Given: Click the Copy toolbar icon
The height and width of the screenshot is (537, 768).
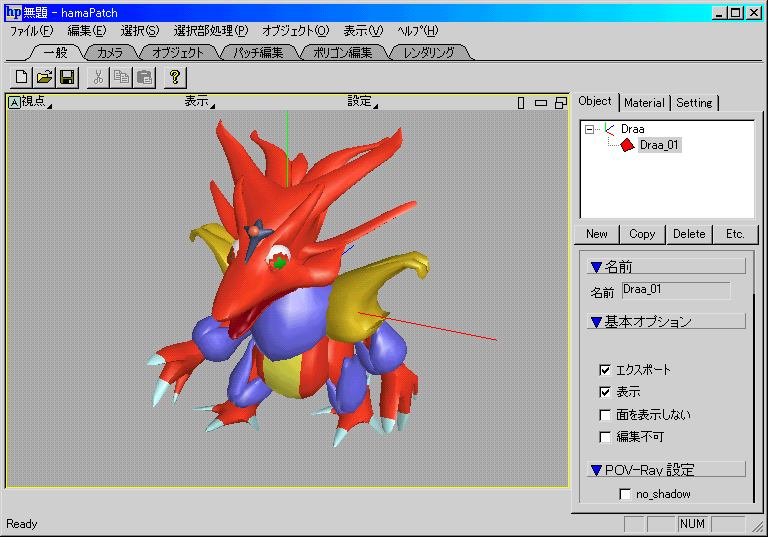Looking at the screenshot, I should 121,77.
